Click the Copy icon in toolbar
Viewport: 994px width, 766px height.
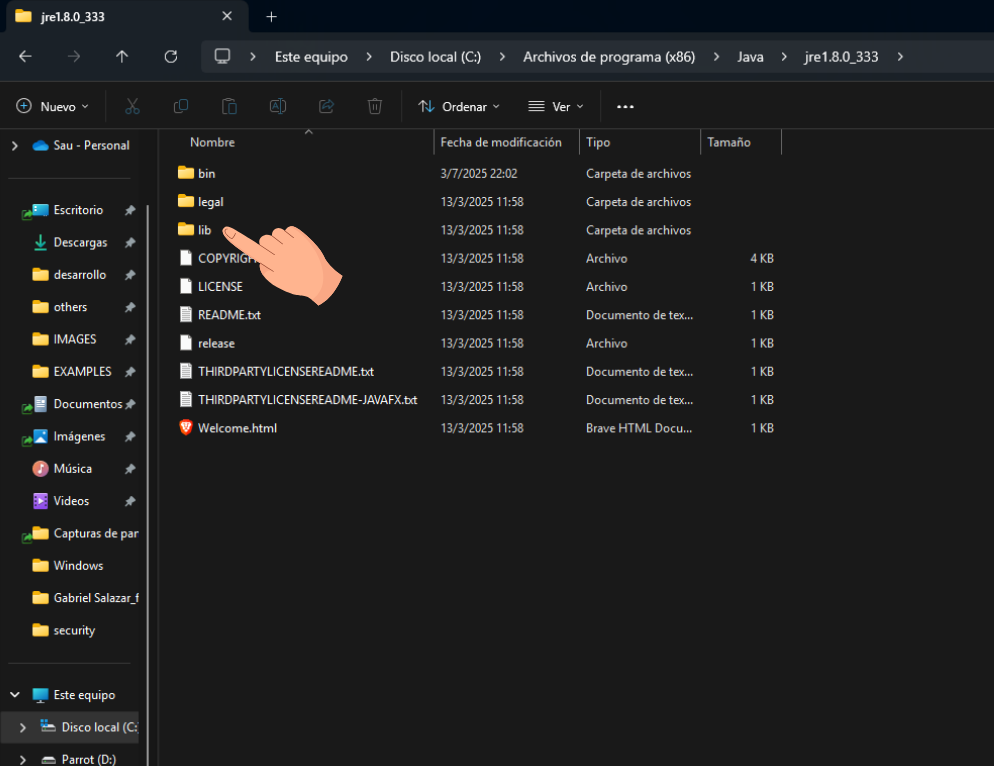click(181, 107)
